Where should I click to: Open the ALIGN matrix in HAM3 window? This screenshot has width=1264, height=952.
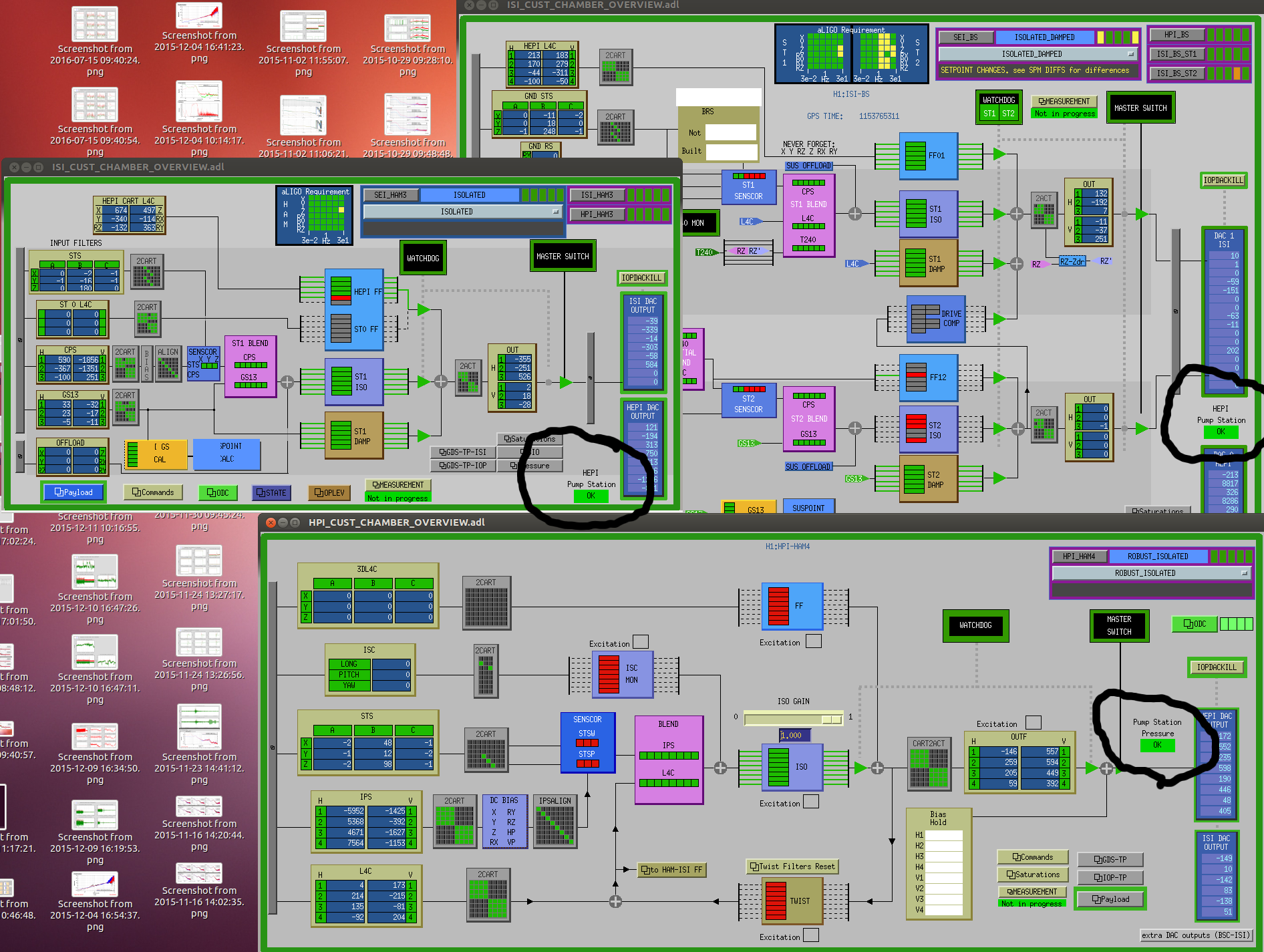[x=168, y=364]
